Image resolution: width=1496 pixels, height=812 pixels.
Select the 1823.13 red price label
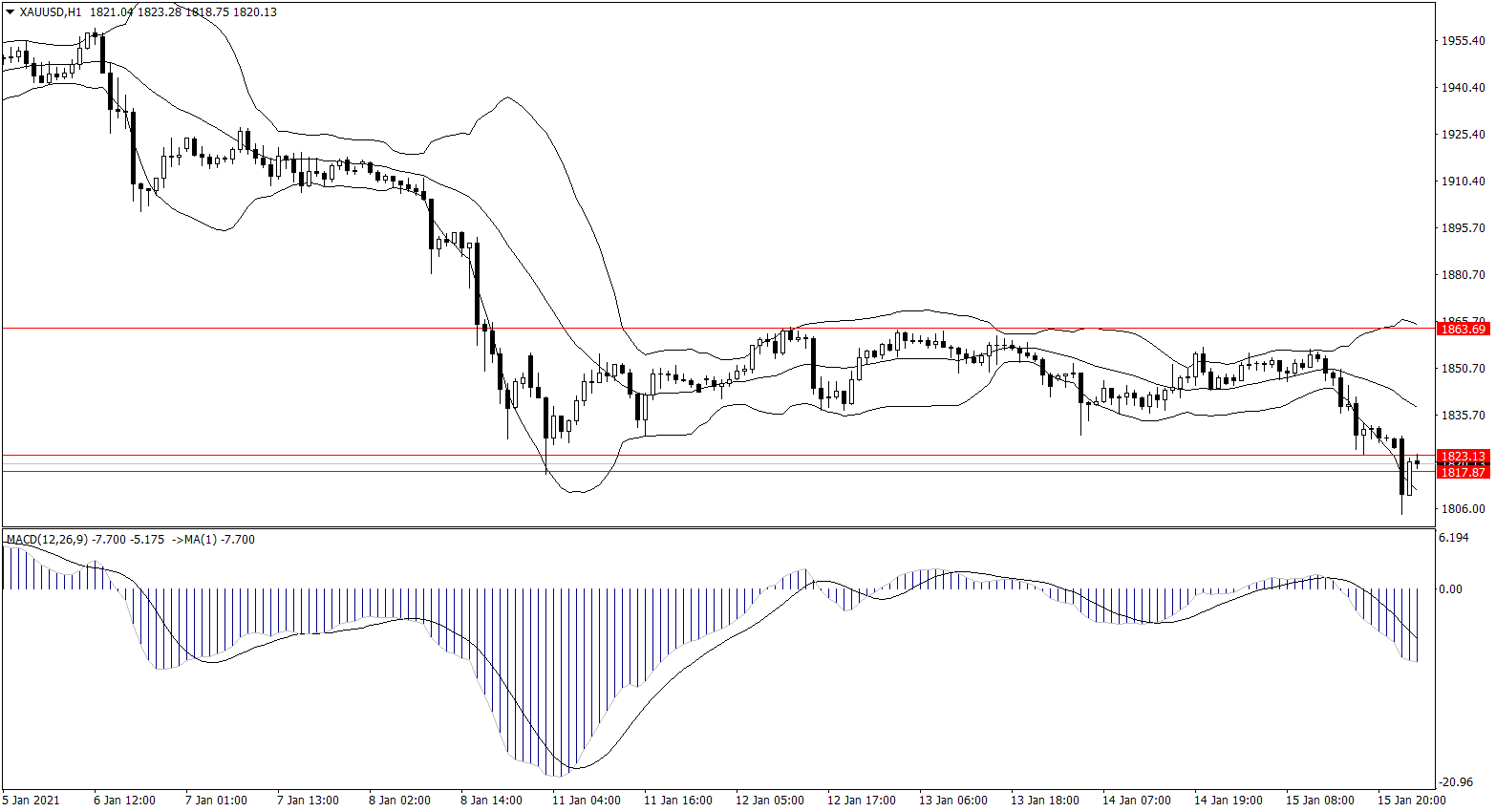pyautogui.click(x=1463, y=457)
